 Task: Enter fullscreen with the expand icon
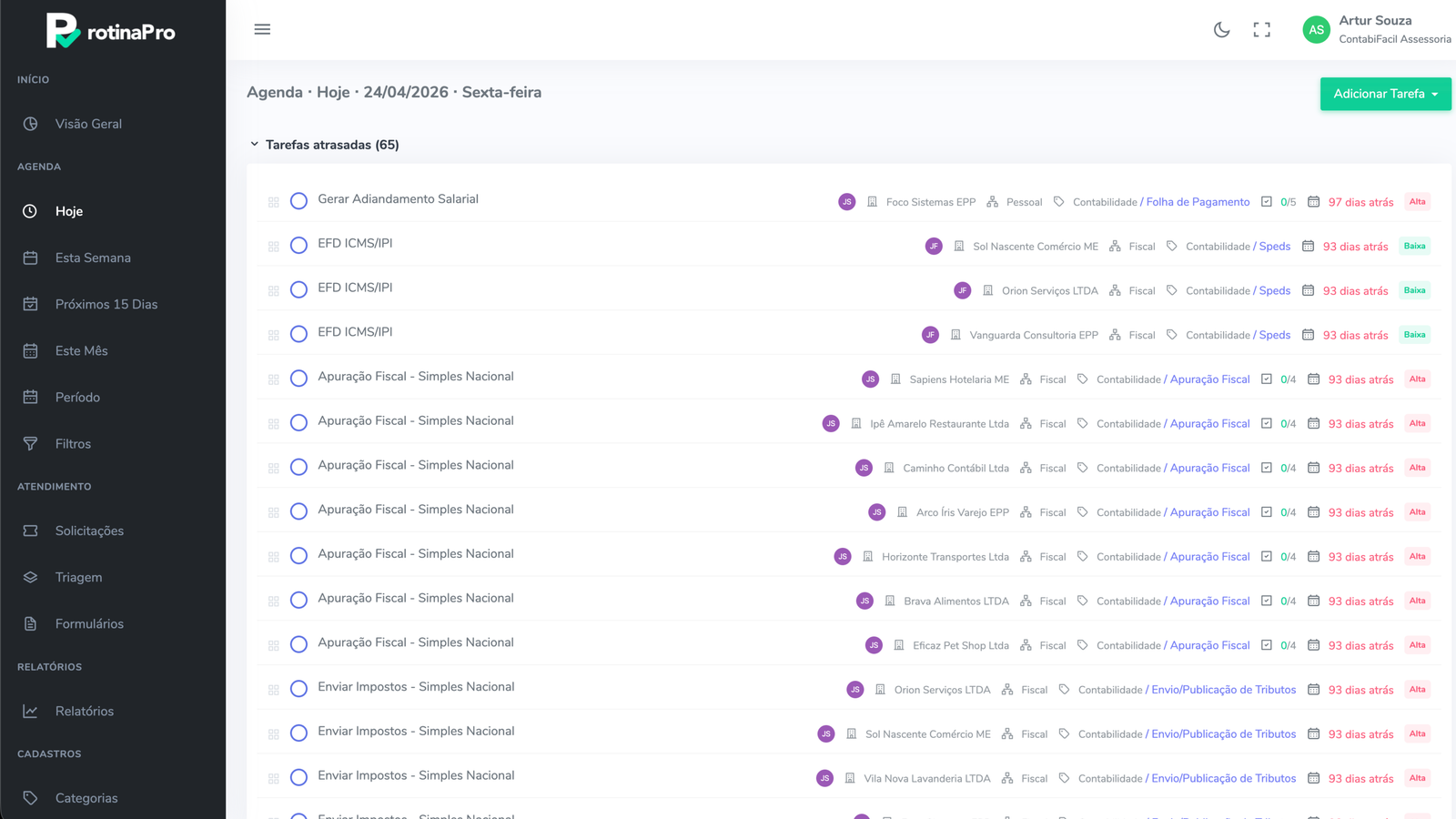click(x=1261, y=30)
